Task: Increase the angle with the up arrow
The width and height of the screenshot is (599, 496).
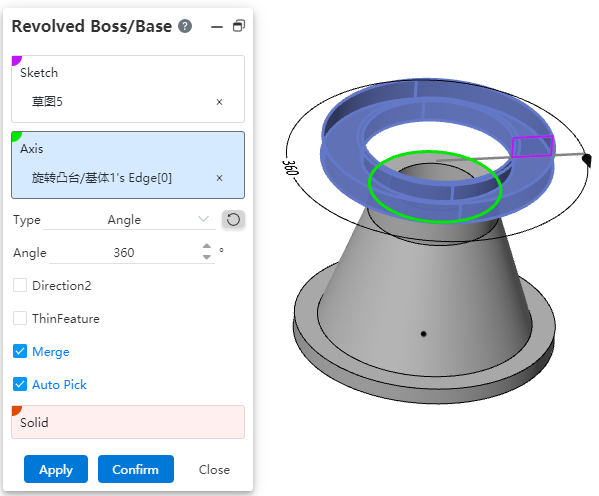Action: click(x=207, y=246)
